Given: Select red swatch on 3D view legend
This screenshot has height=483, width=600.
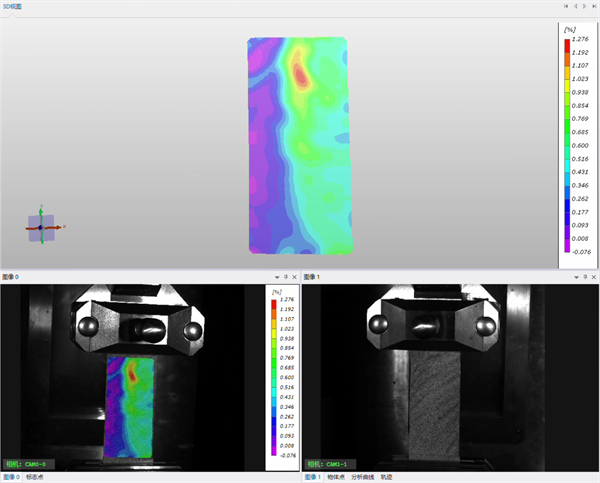Looking at the screenshot, I should point(567,45).
